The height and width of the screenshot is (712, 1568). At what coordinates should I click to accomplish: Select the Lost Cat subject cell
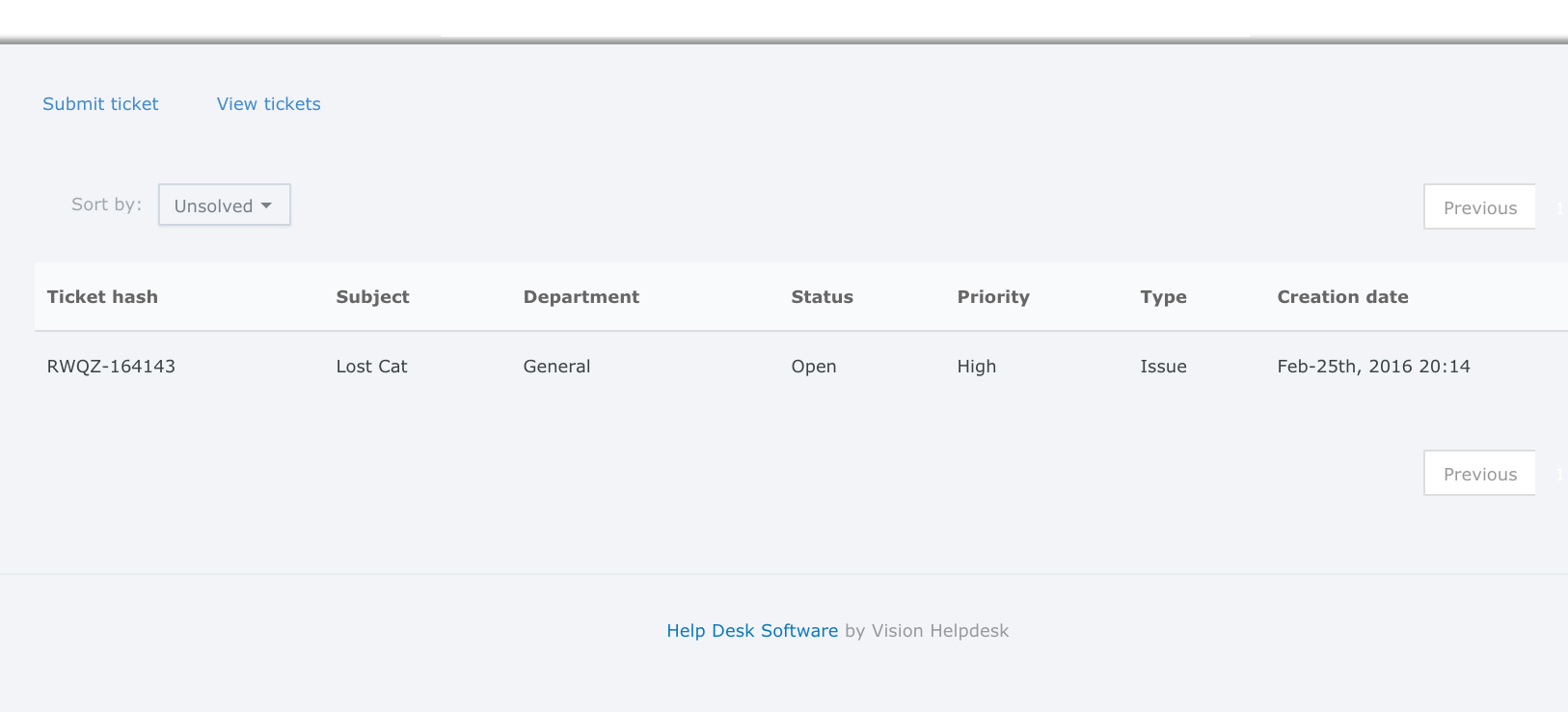click(x=371, y=367)
